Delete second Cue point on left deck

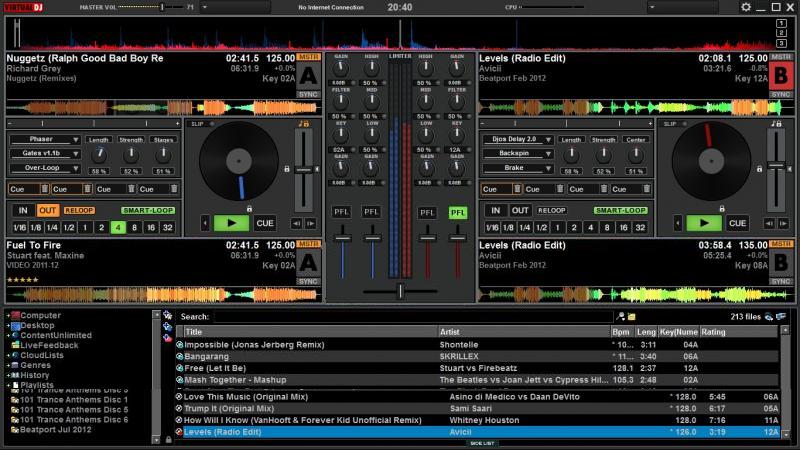click(x=87, y=189)
